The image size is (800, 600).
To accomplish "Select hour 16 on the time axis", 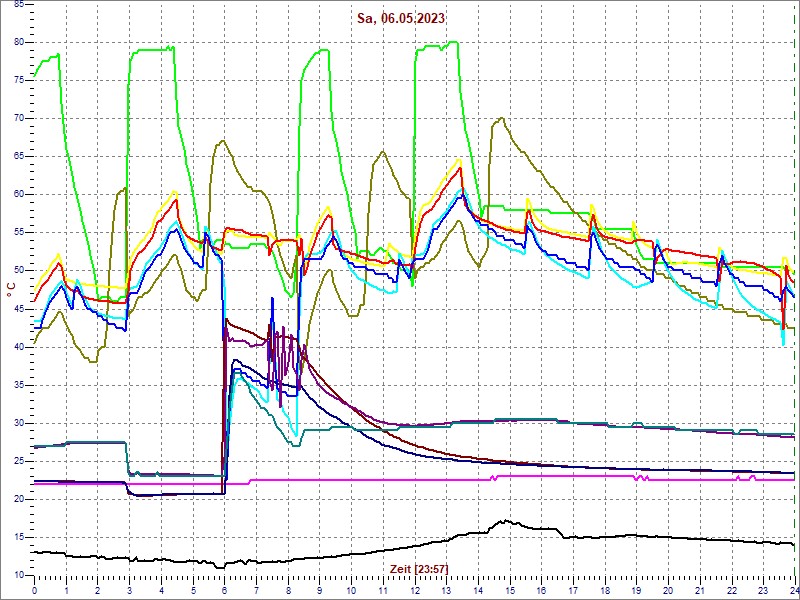I will click(541, 590).
